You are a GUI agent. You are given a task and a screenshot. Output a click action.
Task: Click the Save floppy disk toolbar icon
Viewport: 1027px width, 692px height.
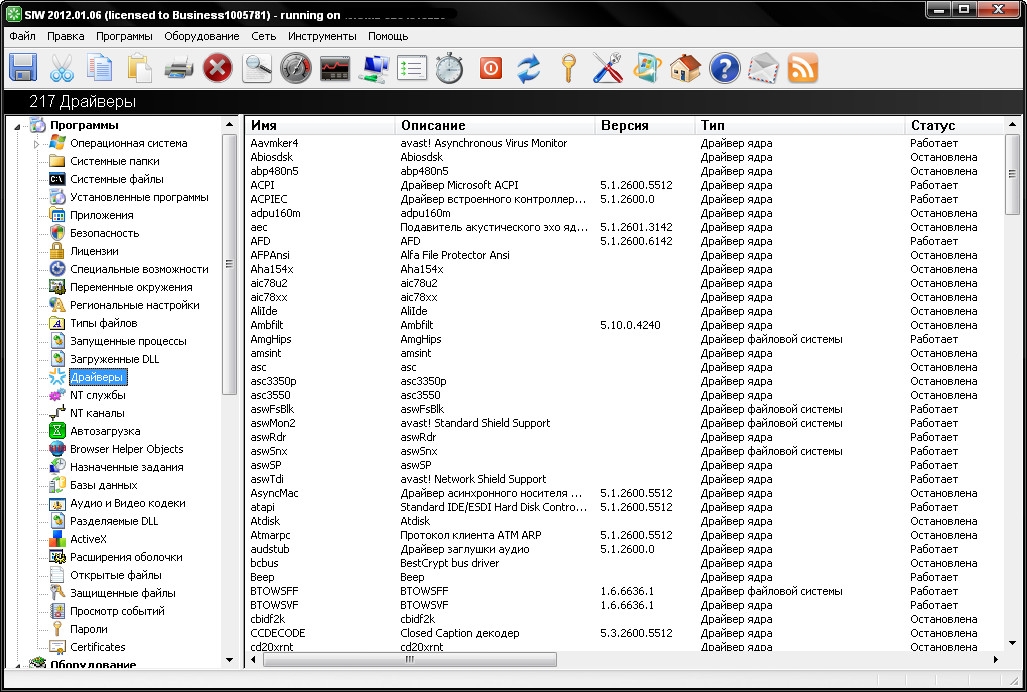coord(23,68)
